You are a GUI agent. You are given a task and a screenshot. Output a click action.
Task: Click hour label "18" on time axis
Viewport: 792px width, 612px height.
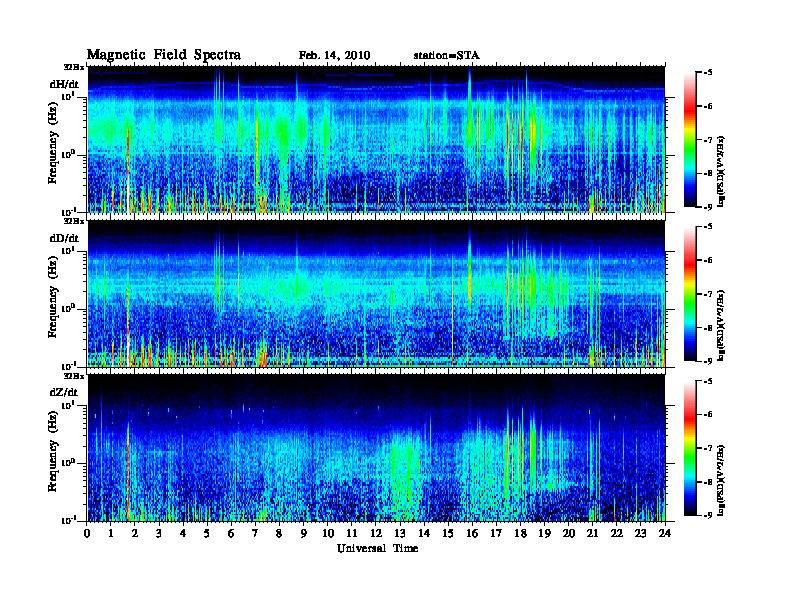click(520, 533)
